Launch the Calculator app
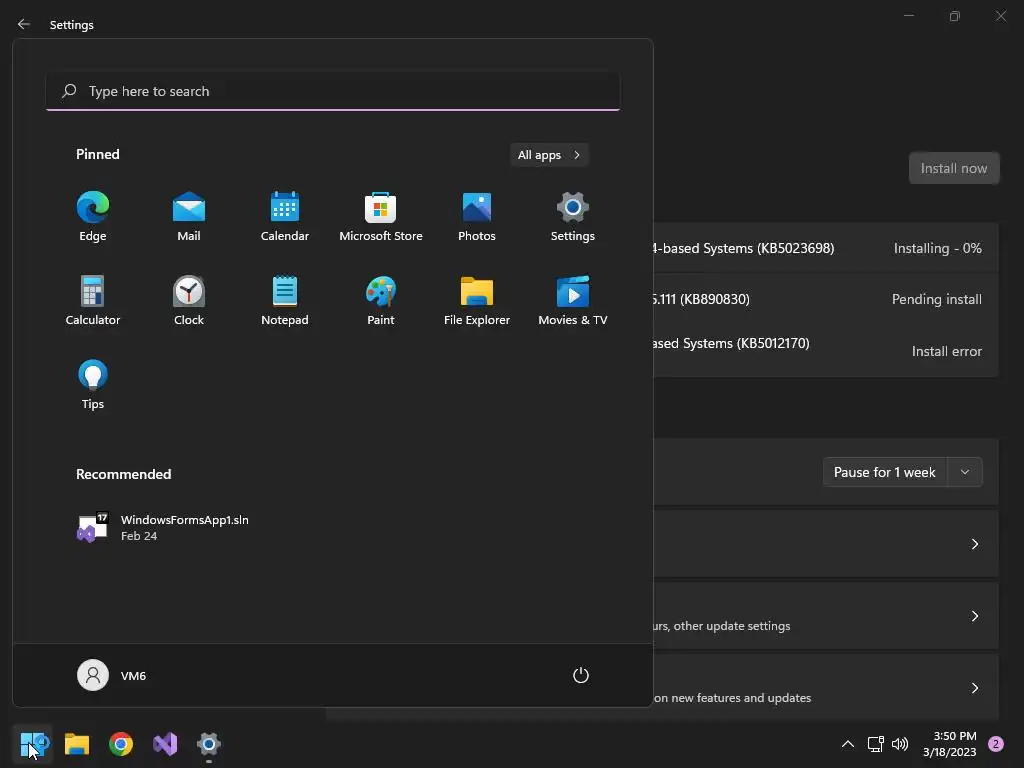This screenshot has height=768, width=1024. click(x=93, y=301)
